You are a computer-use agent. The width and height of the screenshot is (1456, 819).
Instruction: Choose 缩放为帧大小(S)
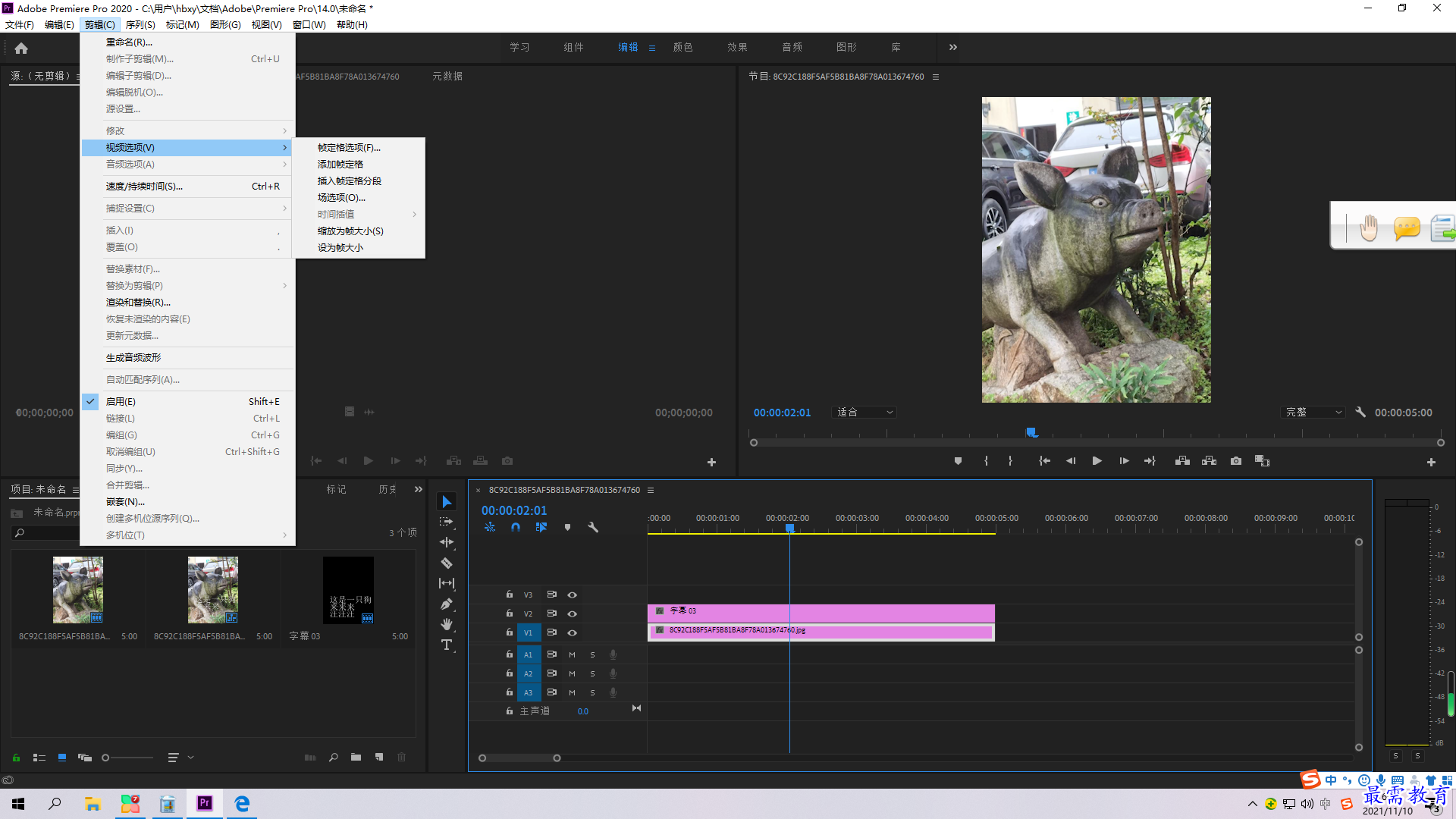coord(359,231)
